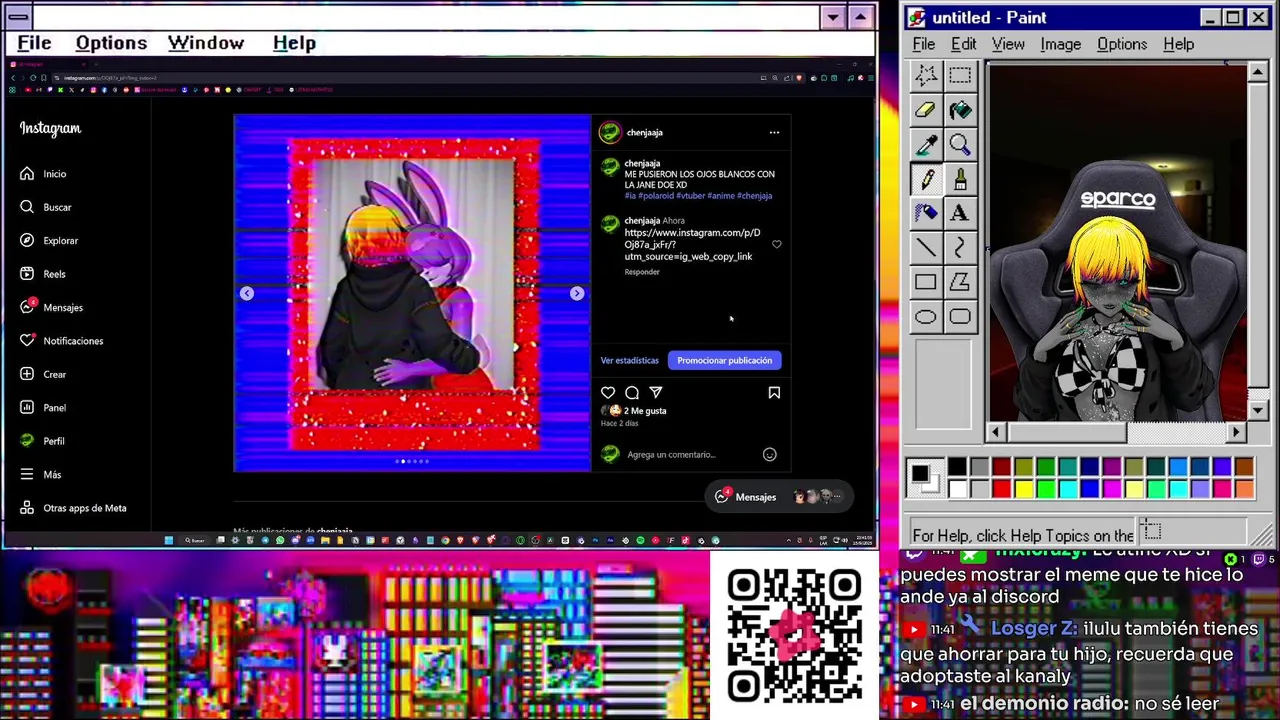Activate the Pick Color eyedropper tool
Viewport: 1280px width, 720px height.
(x=926, y=145)
